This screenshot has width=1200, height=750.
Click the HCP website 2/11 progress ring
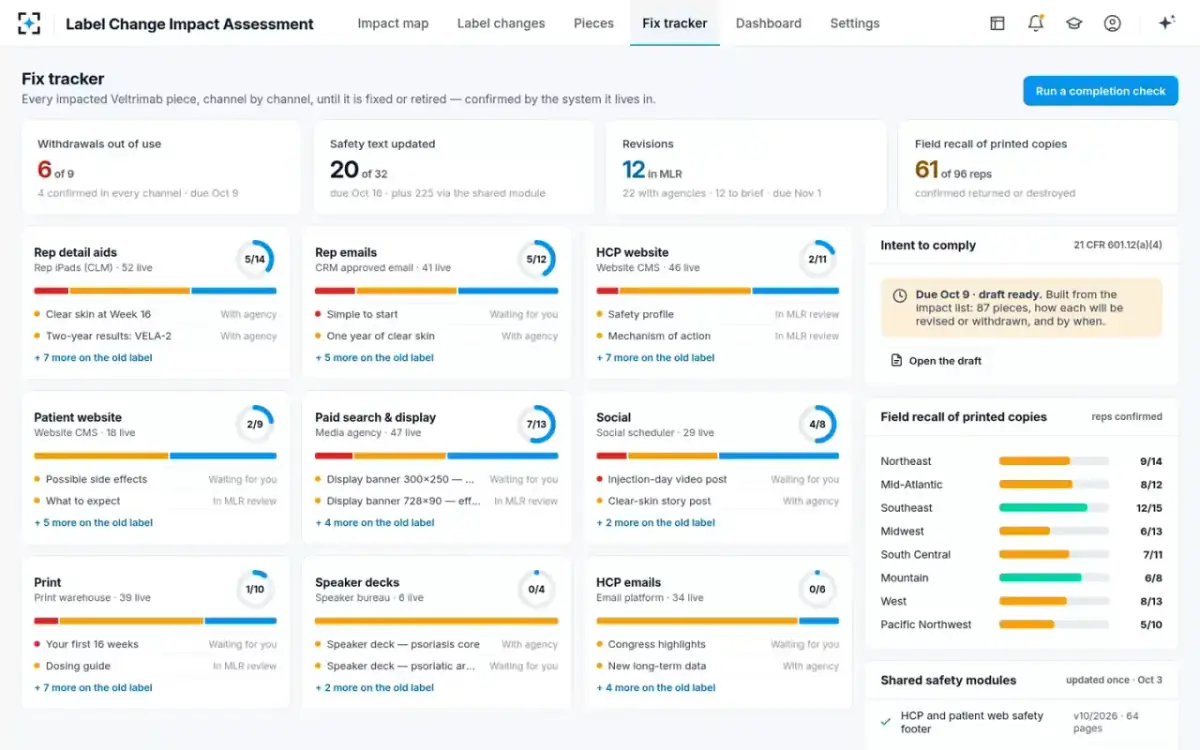pyautogui.click(x=818, y=259)
